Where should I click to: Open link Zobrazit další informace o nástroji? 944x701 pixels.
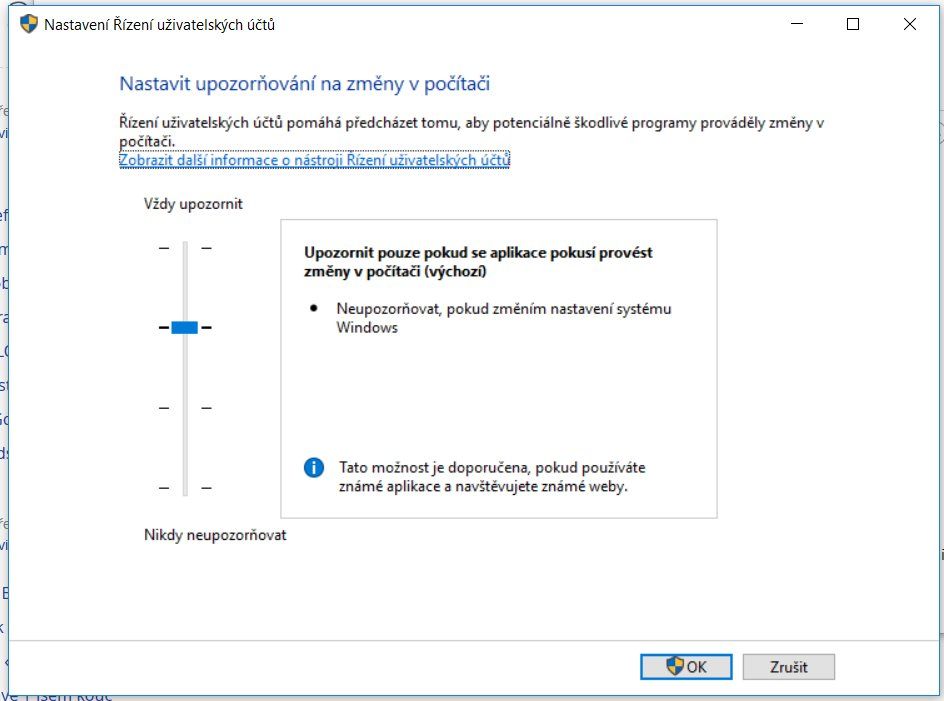click(x=314, y=160)
